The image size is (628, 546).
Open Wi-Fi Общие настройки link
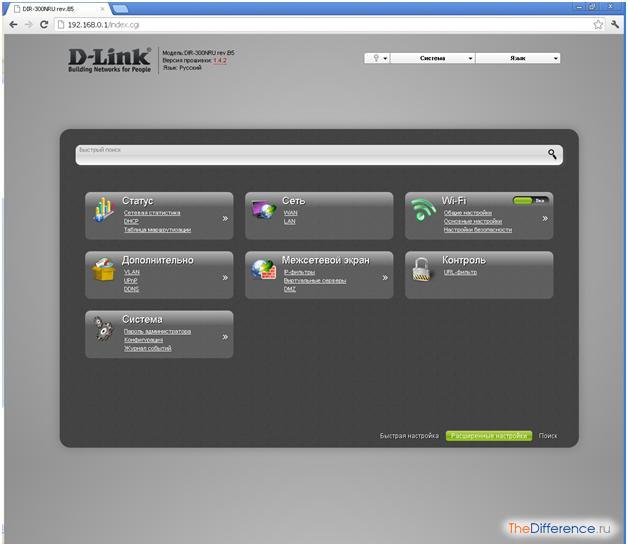(x=467, y=213)
